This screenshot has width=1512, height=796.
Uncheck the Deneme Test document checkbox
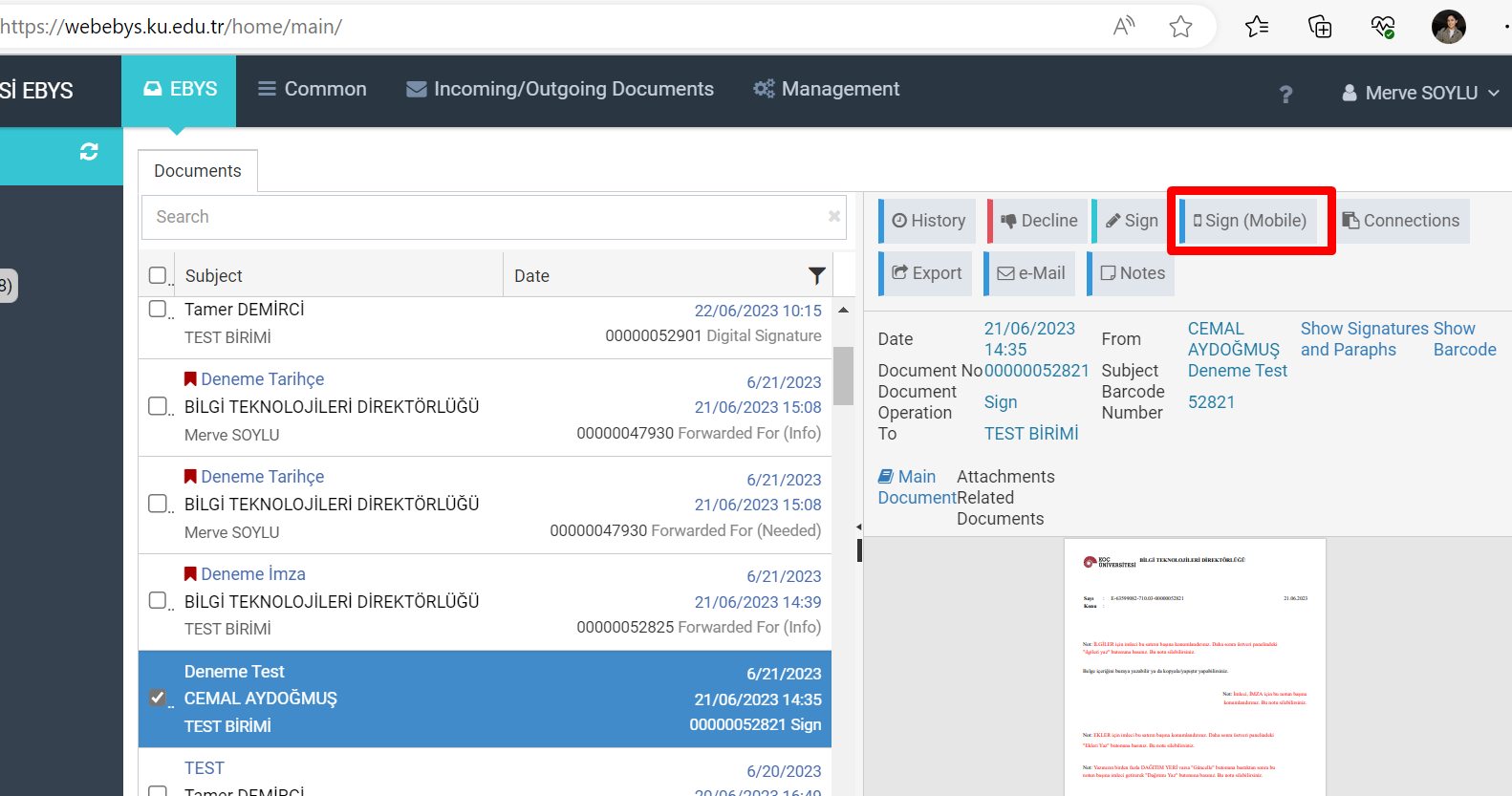click(159, 698)
